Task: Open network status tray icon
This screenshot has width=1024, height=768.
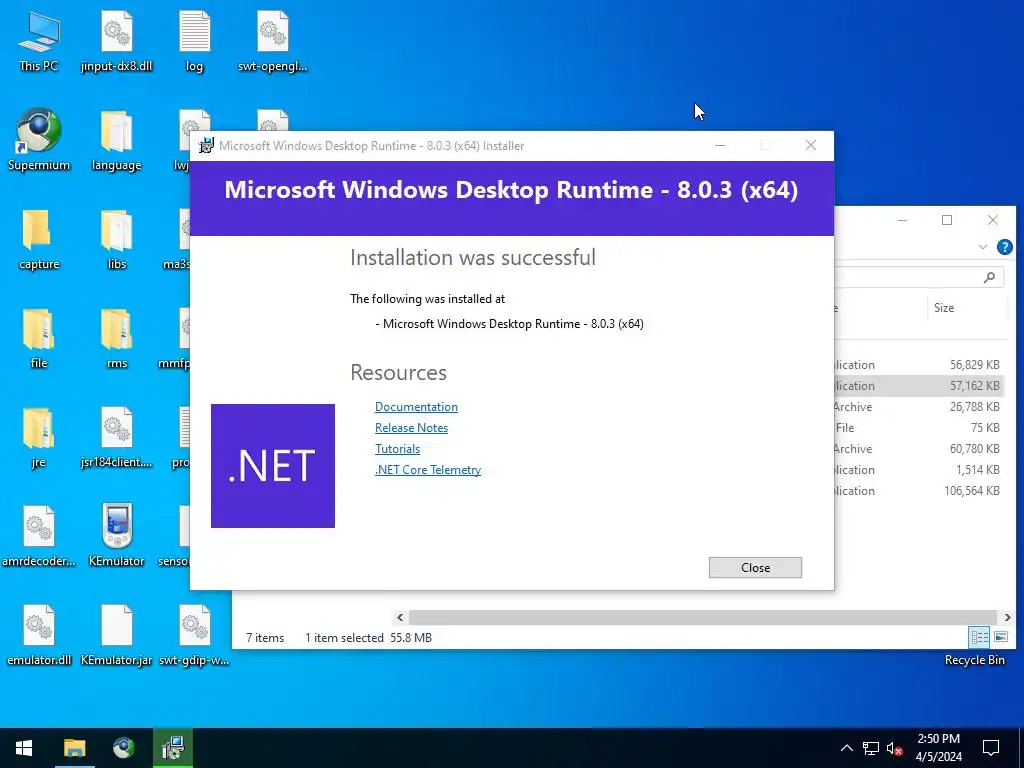Action: (871, 748)
